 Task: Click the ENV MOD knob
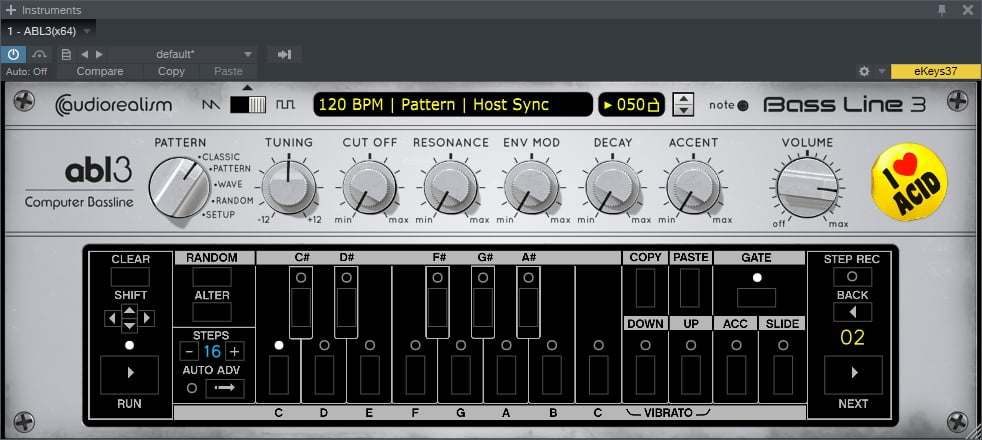tap(531, 187)
